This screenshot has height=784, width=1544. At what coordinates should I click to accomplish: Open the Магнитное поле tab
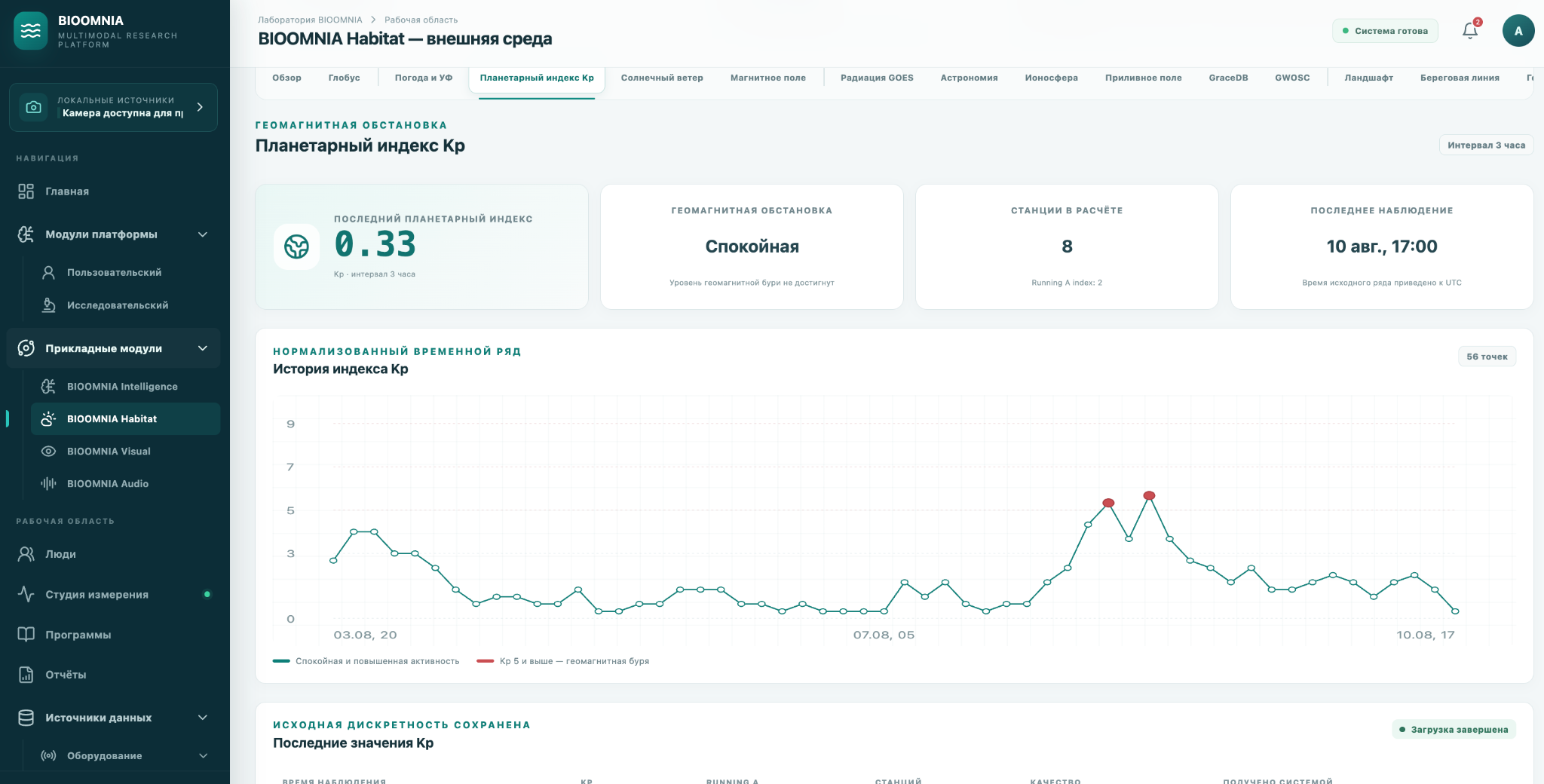click(768, 78)
